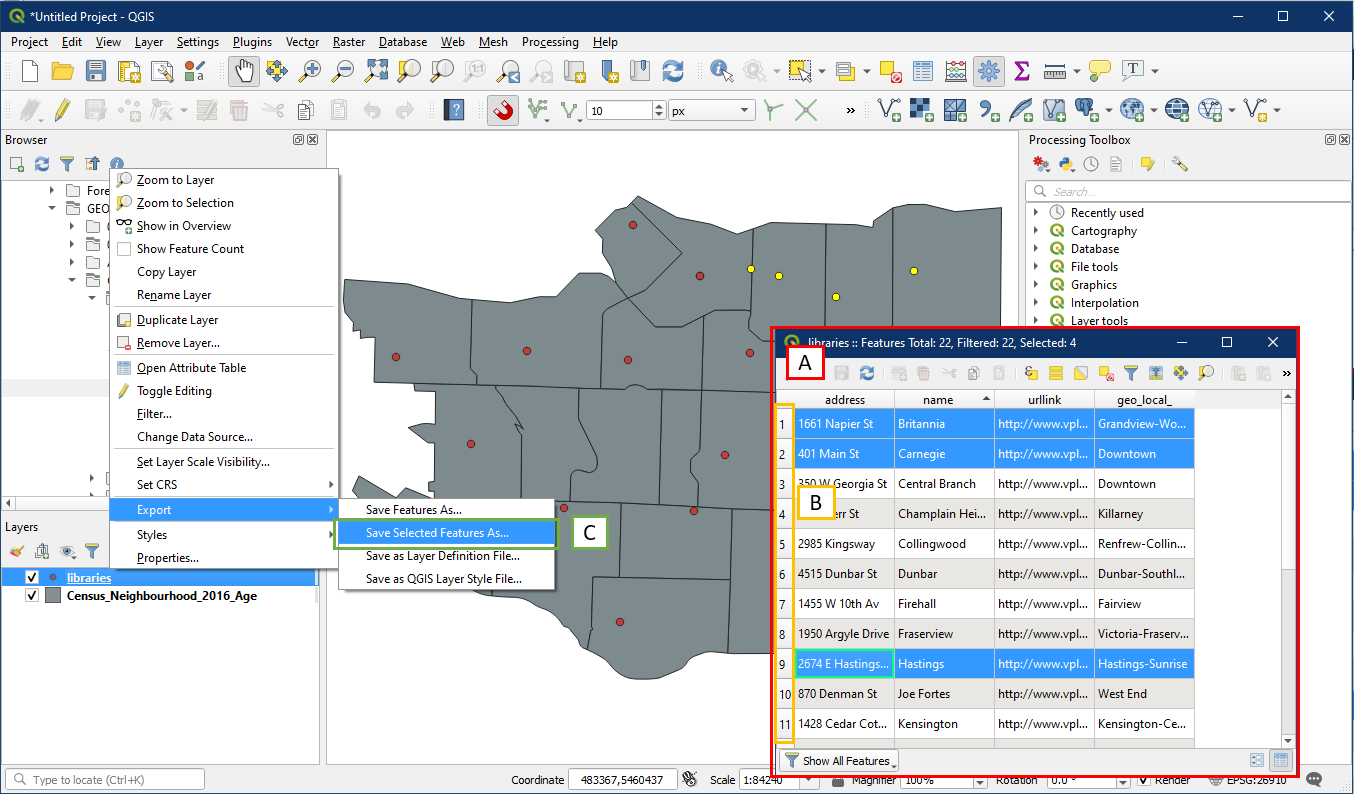The height and width of the screenshot is (794, 1354).
Task: Toggle the Show Feature Count checkbox
Action: (125, 249)
